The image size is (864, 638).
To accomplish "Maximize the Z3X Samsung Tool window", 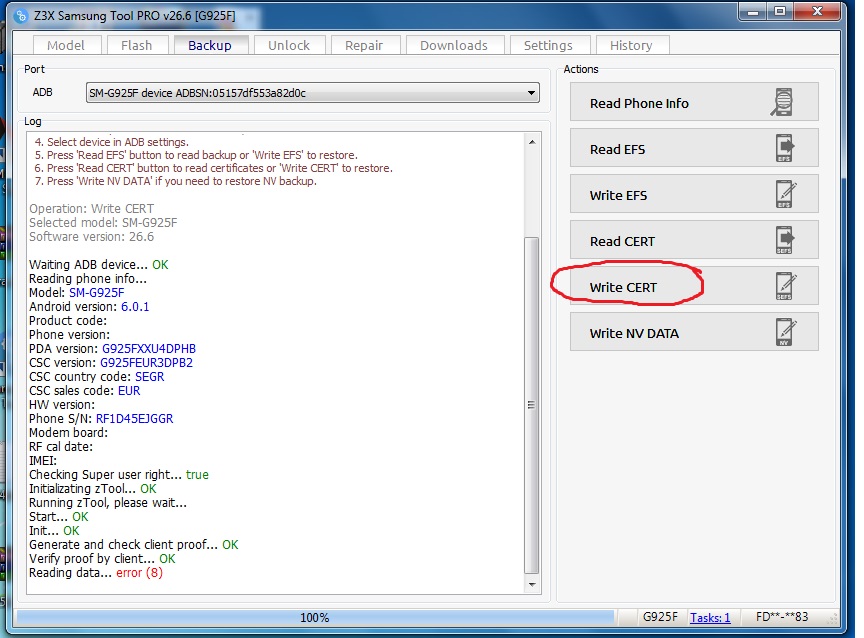I will (780, 12).
